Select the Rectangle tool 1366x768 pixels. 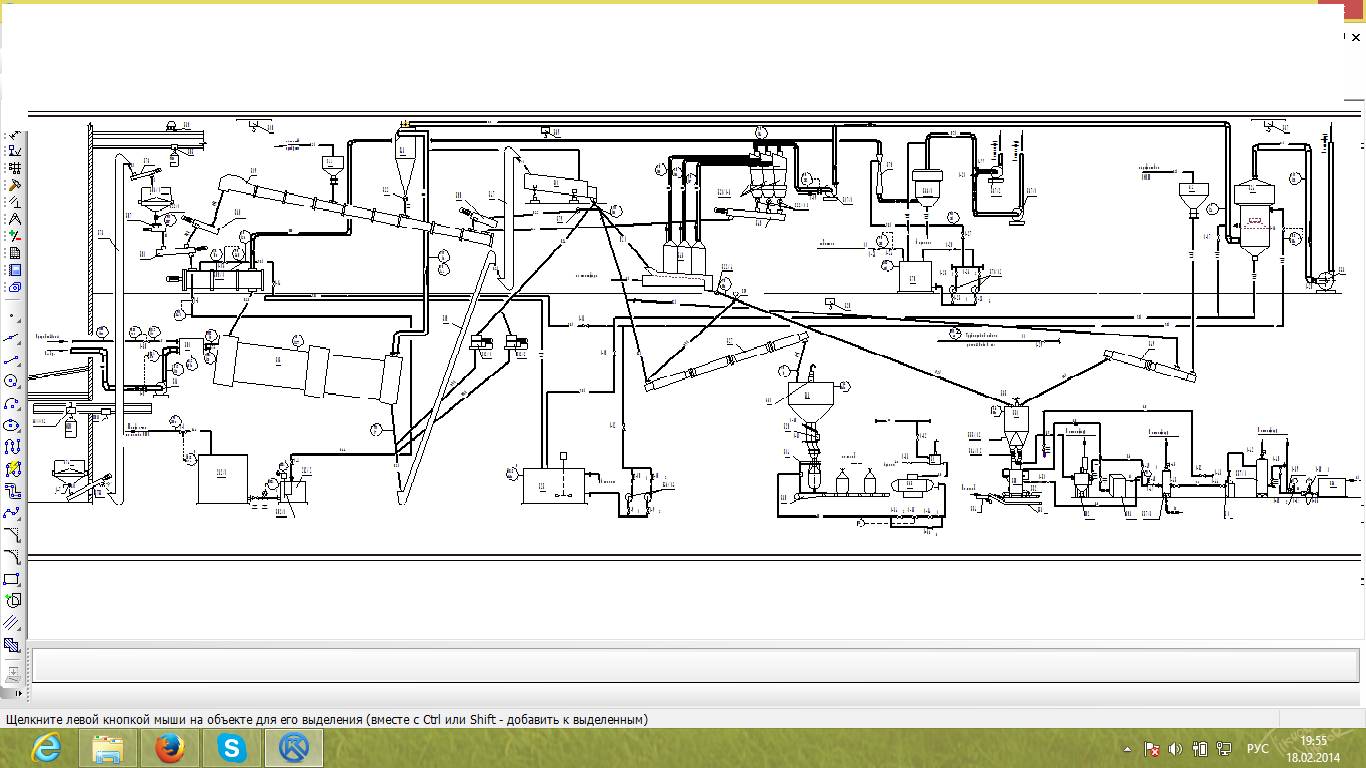click(13, 579)
